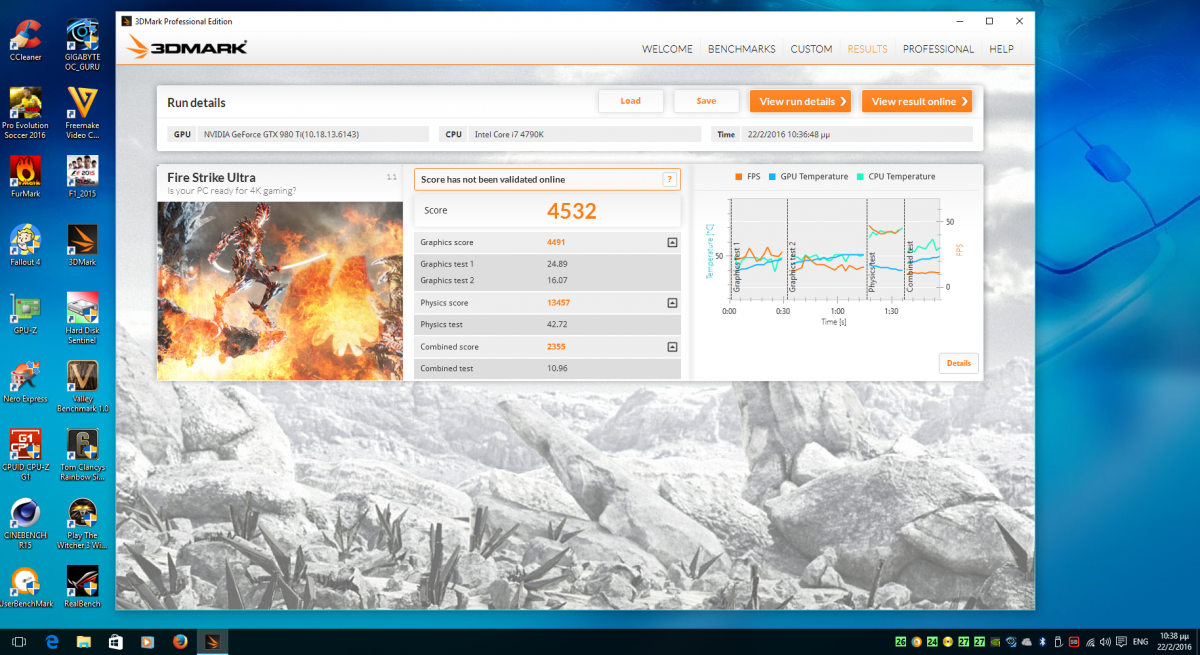Select the F1_2015 game shortcut
This screenshot has height=655, width=1200.
point(82,176)
